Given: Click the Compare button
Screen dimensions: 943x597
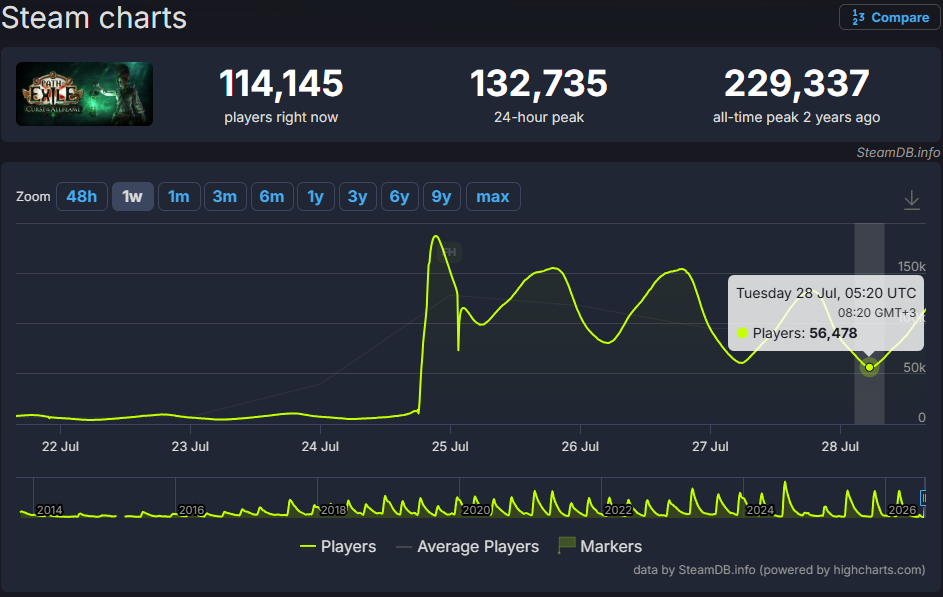Looking at the screenshot, I should coord(889,17).
